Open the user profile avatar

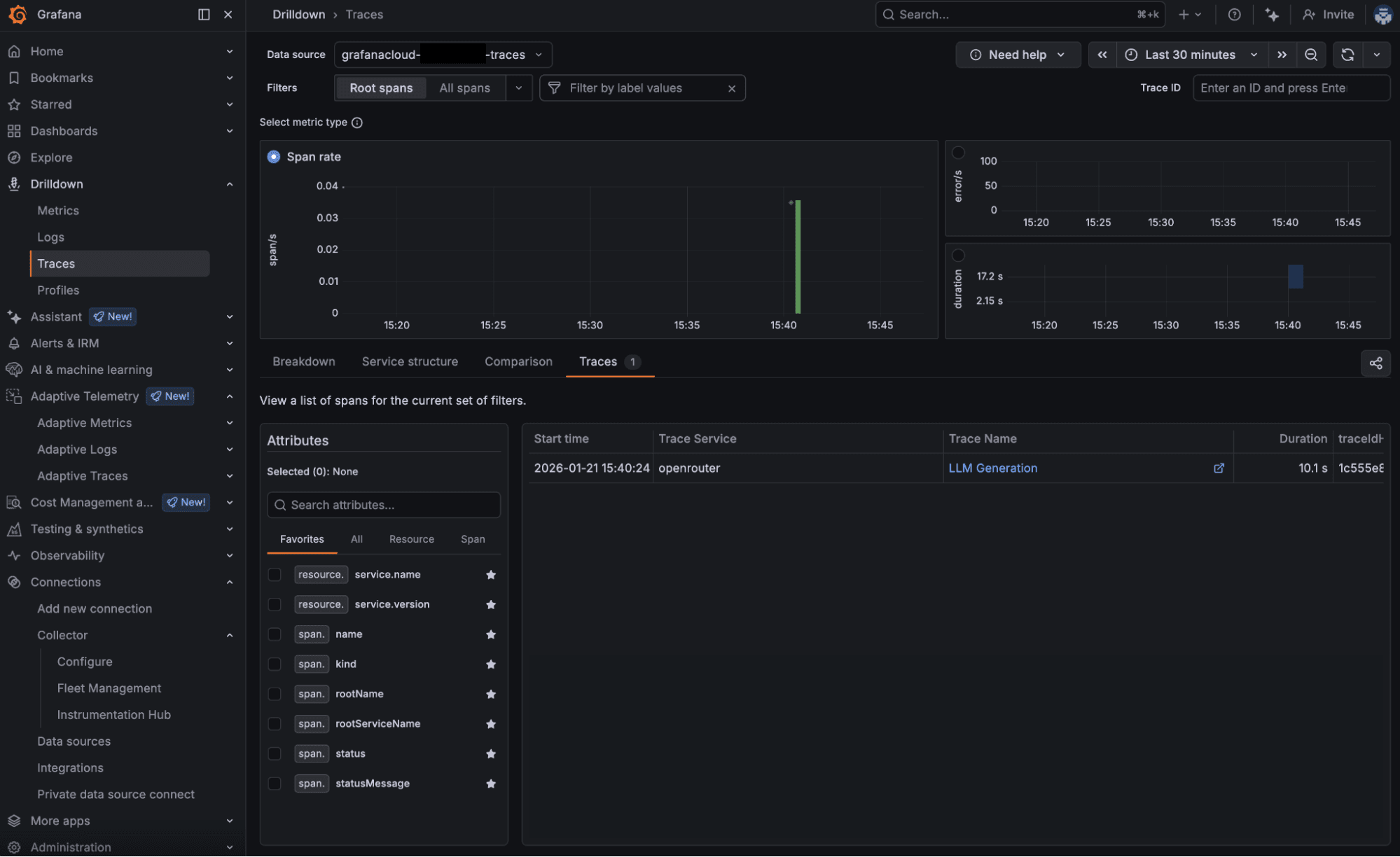1382,14
